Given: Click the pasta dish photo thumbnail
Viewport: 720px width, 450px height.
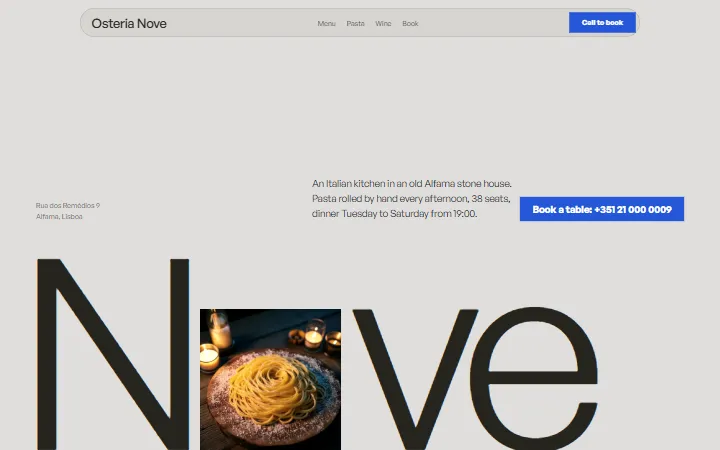Looking at the screenshot, I should point(270,379).
